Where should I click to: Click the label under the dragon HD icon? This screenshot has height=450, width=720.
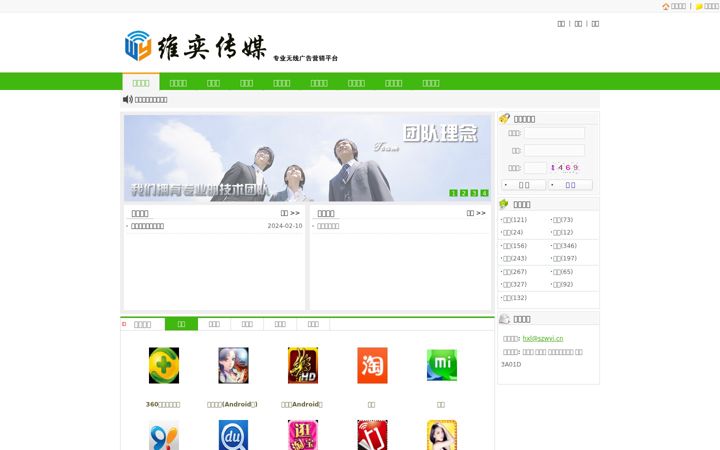(302, 404)
